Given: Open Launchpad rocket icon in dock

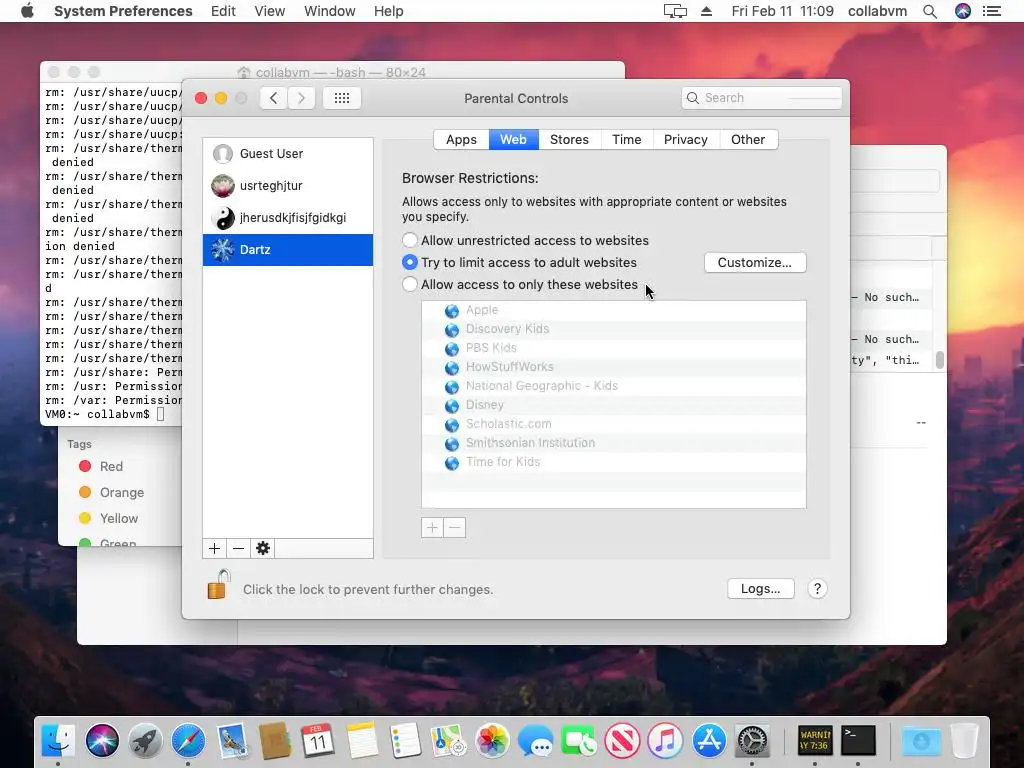Looking at the screenshot, I should pos(145,741).
